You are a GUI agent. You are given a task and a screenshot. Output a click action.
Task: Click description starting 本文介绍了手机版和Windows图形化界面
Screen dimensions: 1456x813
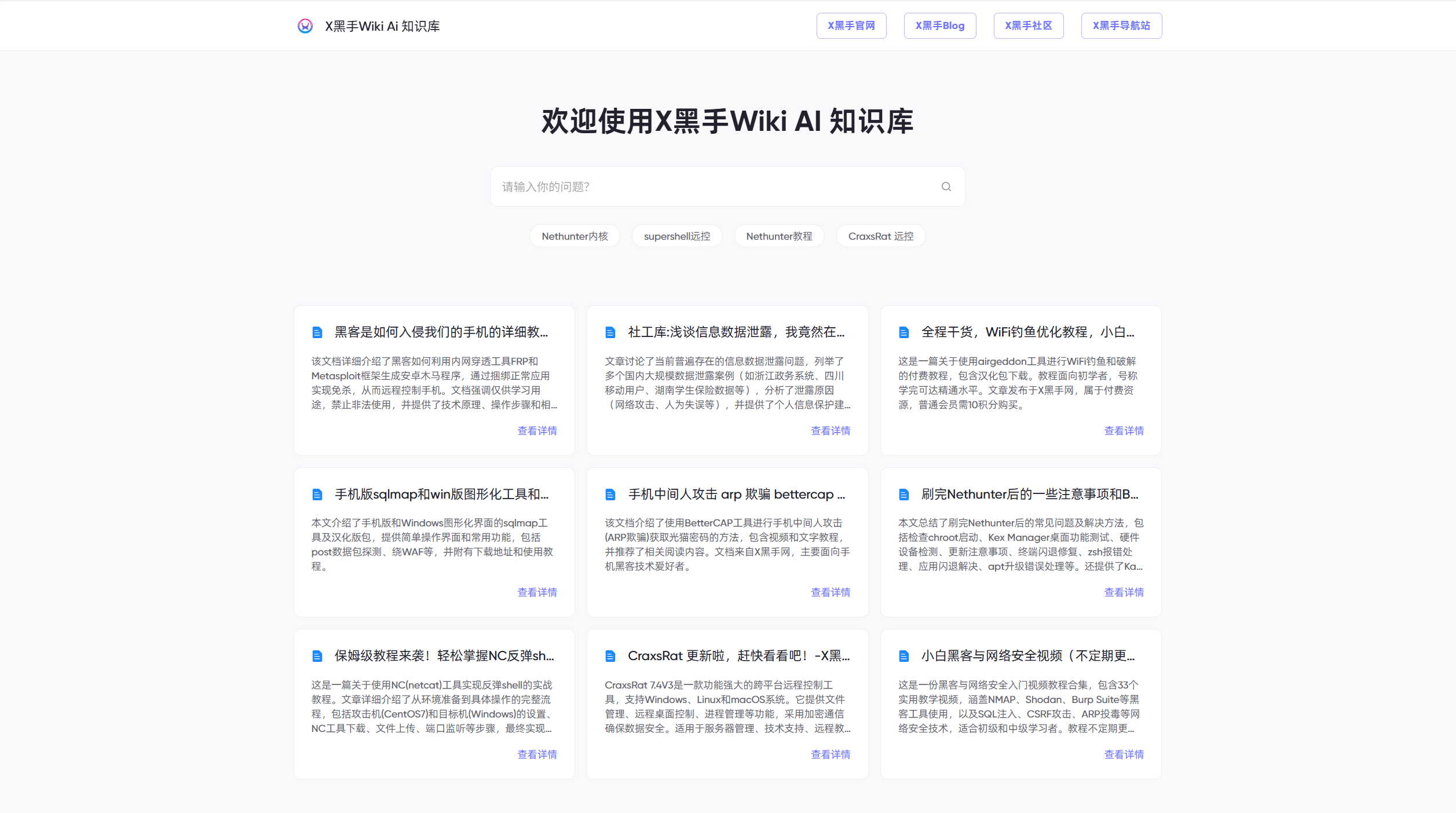[432, 544]
